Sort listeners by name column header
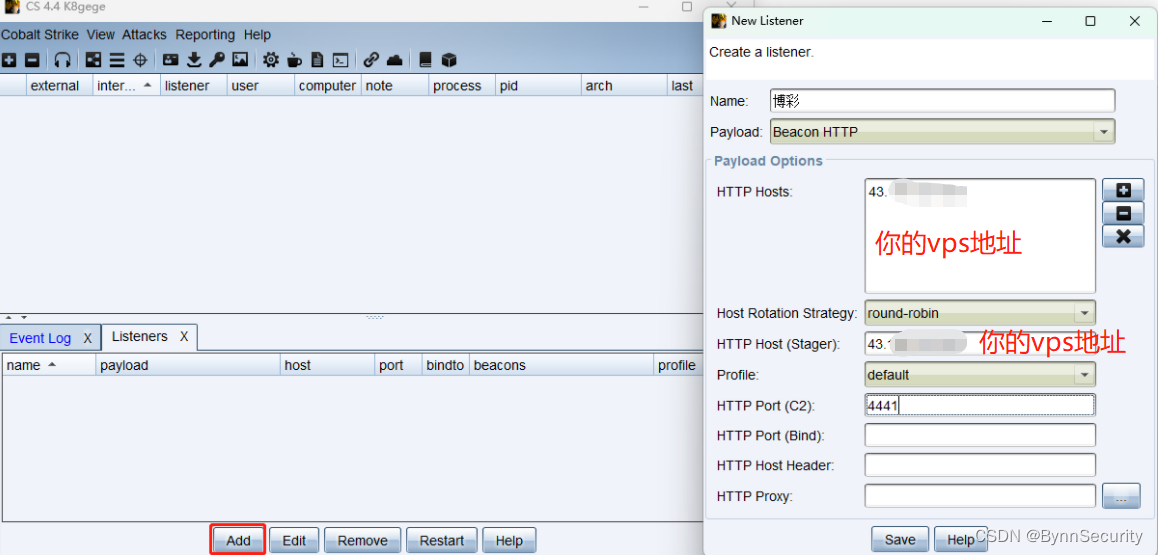1158x555 pixels. 49,365
